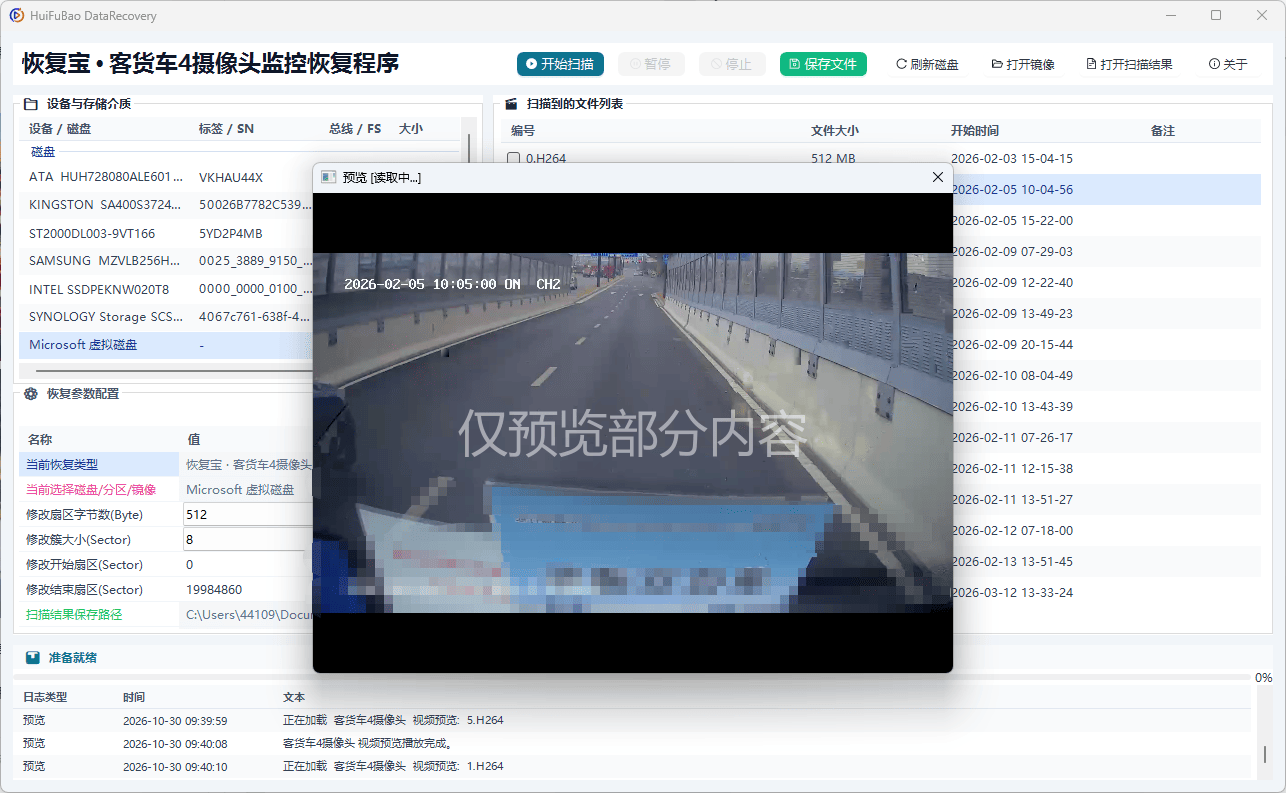
Task: Click the log panel scrollbar
Action: [1263, 733]
